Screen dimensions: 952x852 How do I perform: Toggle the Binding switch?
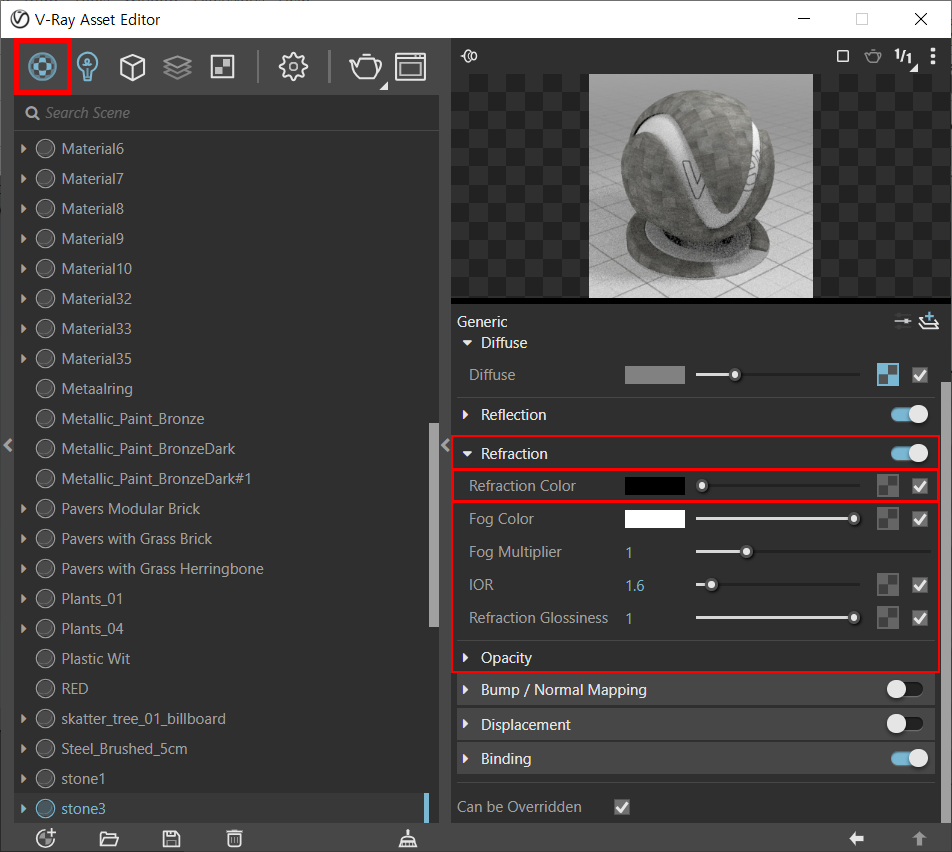[910, 758]
